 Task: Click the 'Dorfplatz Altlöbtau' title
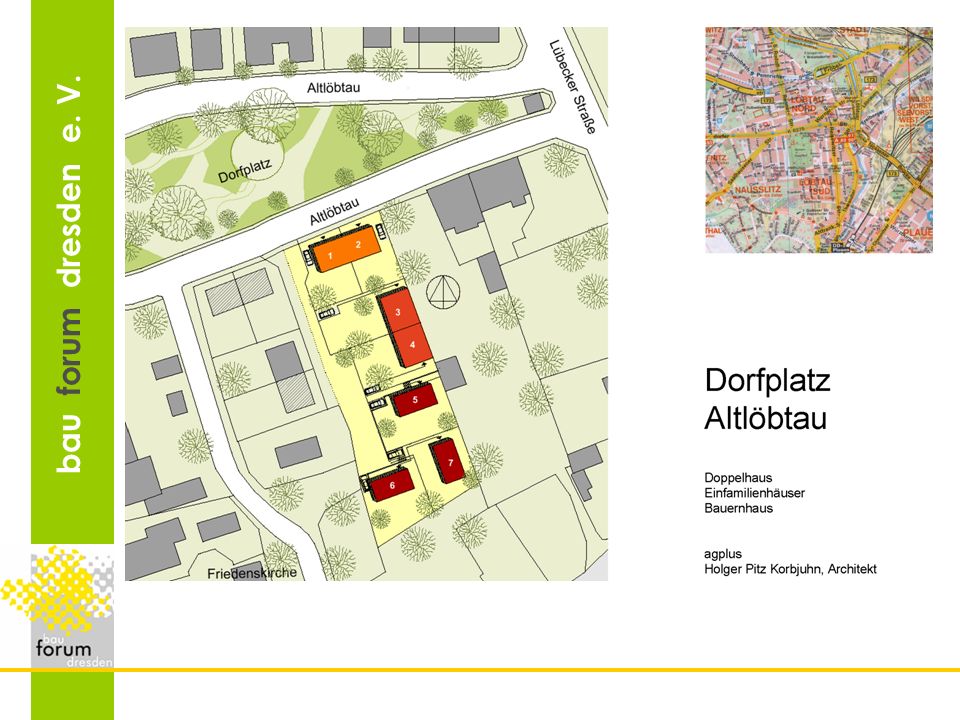(x=767, y=399)
